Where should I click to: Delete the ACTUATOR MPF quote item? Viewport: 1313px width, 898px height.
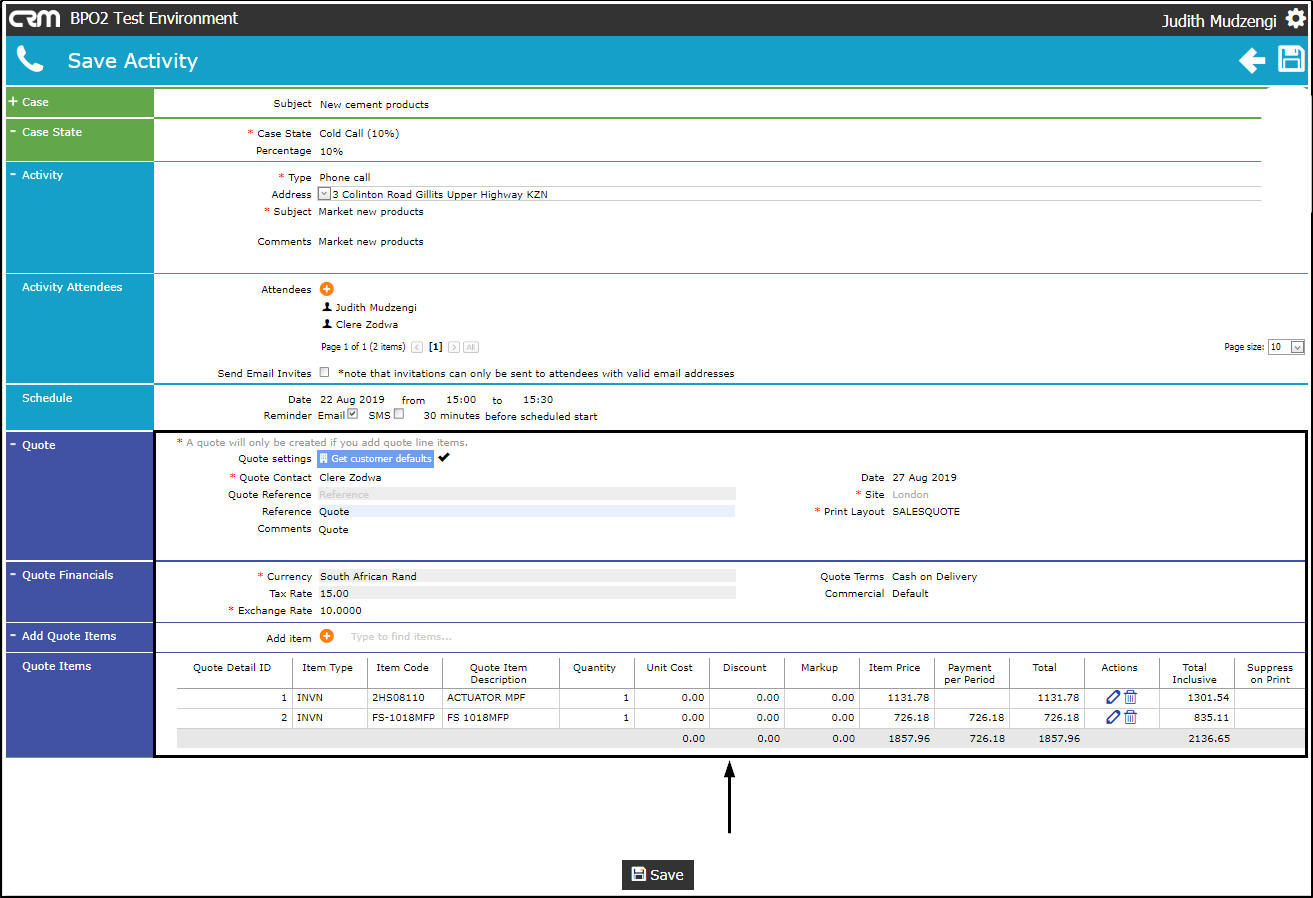tap(1130, 697)
